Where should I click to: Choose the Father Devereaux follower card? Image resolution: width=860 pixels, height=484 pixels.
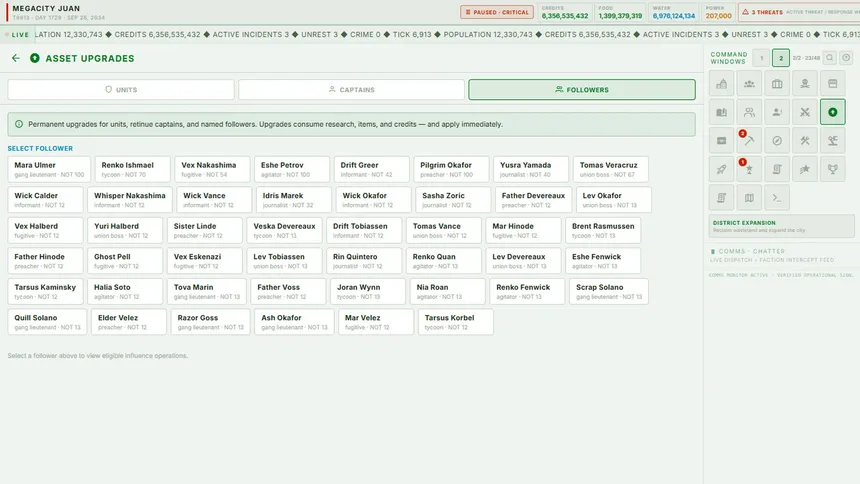[x=533, y=200]
